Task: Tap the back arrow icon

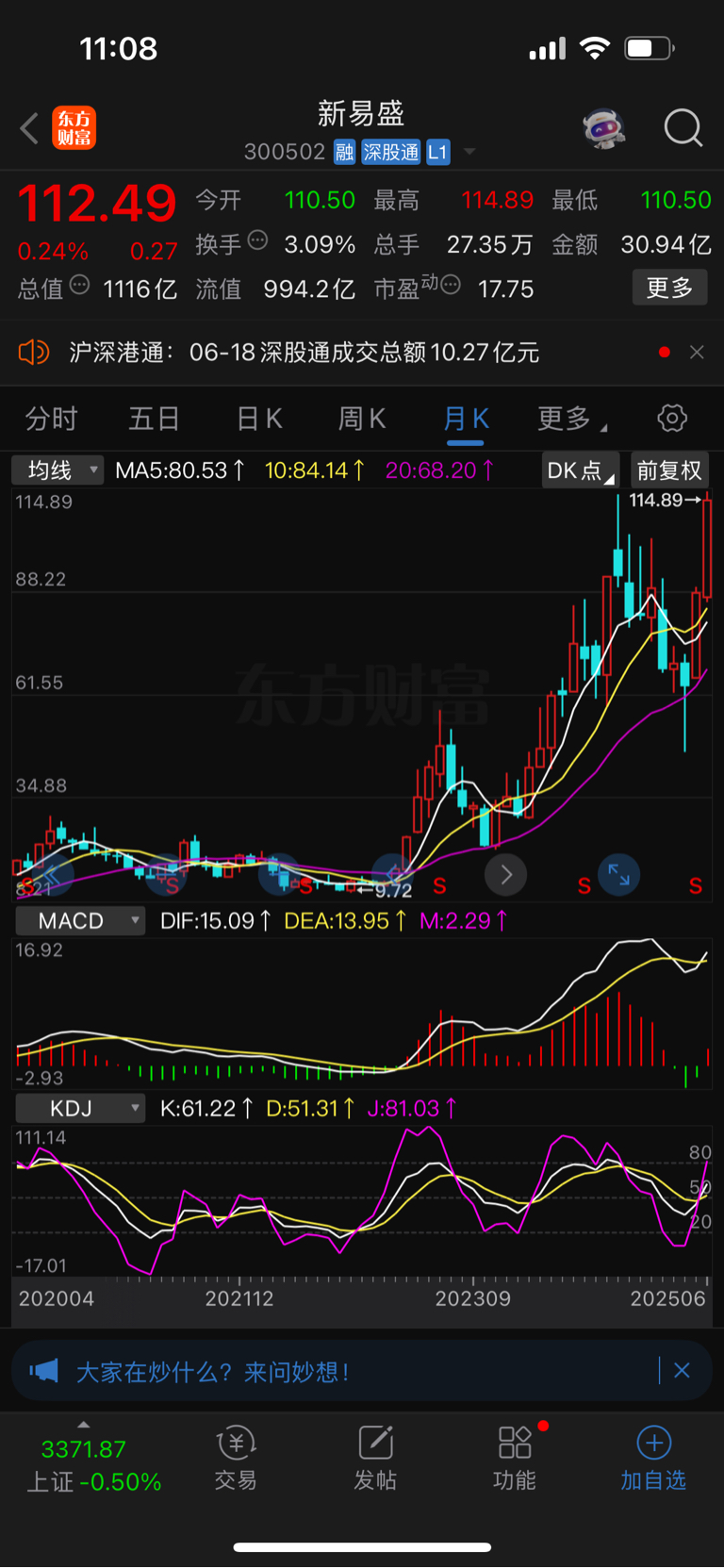Action: point(29,128)
